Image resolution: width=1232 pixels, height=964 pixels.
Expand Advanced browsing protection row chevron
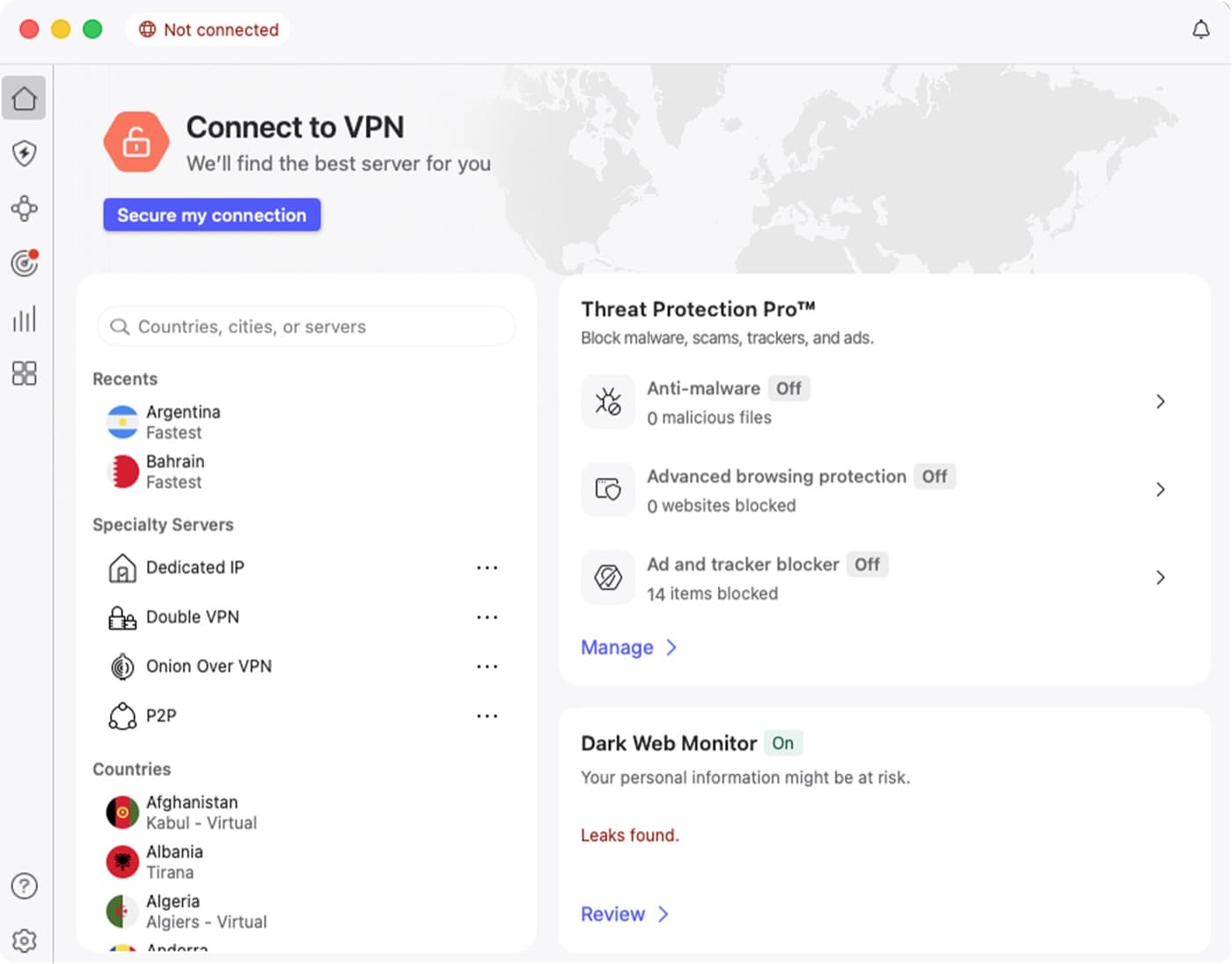[x=1161, y=489]
